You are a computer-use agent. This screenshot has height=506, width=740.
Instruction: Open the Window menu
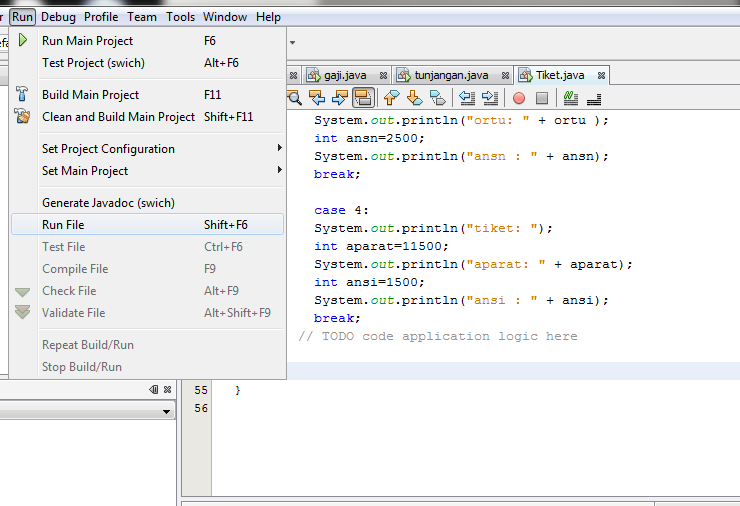coord(225,17)
